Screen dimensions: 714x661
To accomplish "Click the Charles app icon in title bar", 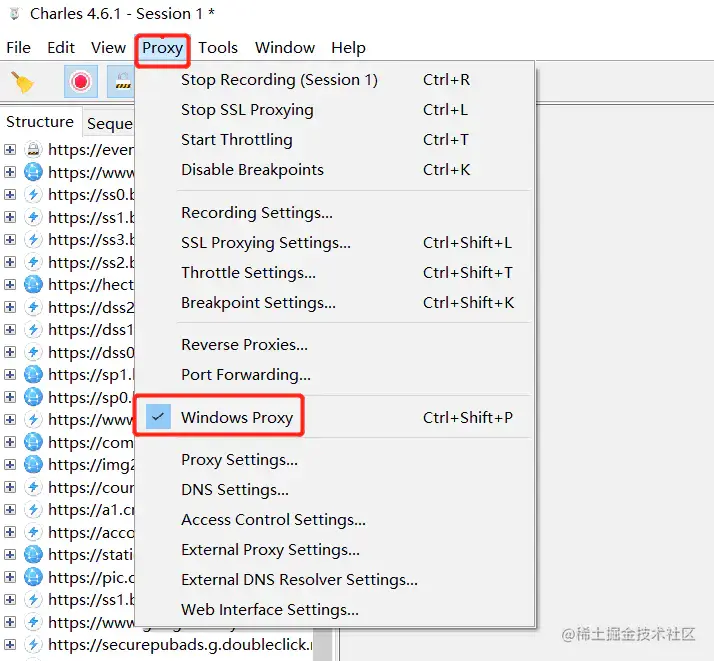I will (15, 14).
